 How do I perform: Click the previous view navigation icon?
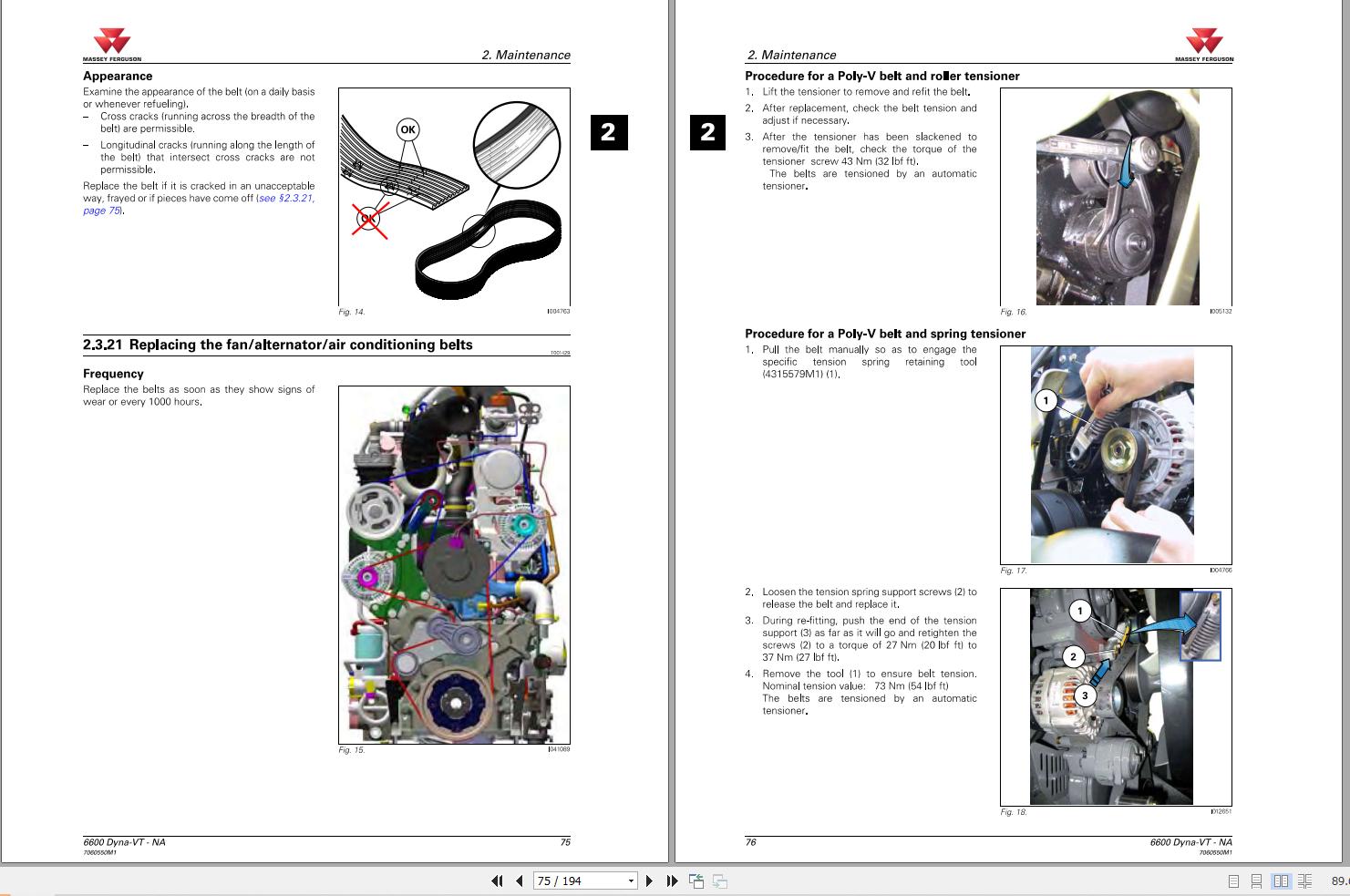pyautogui.click(x=697, y=881)
